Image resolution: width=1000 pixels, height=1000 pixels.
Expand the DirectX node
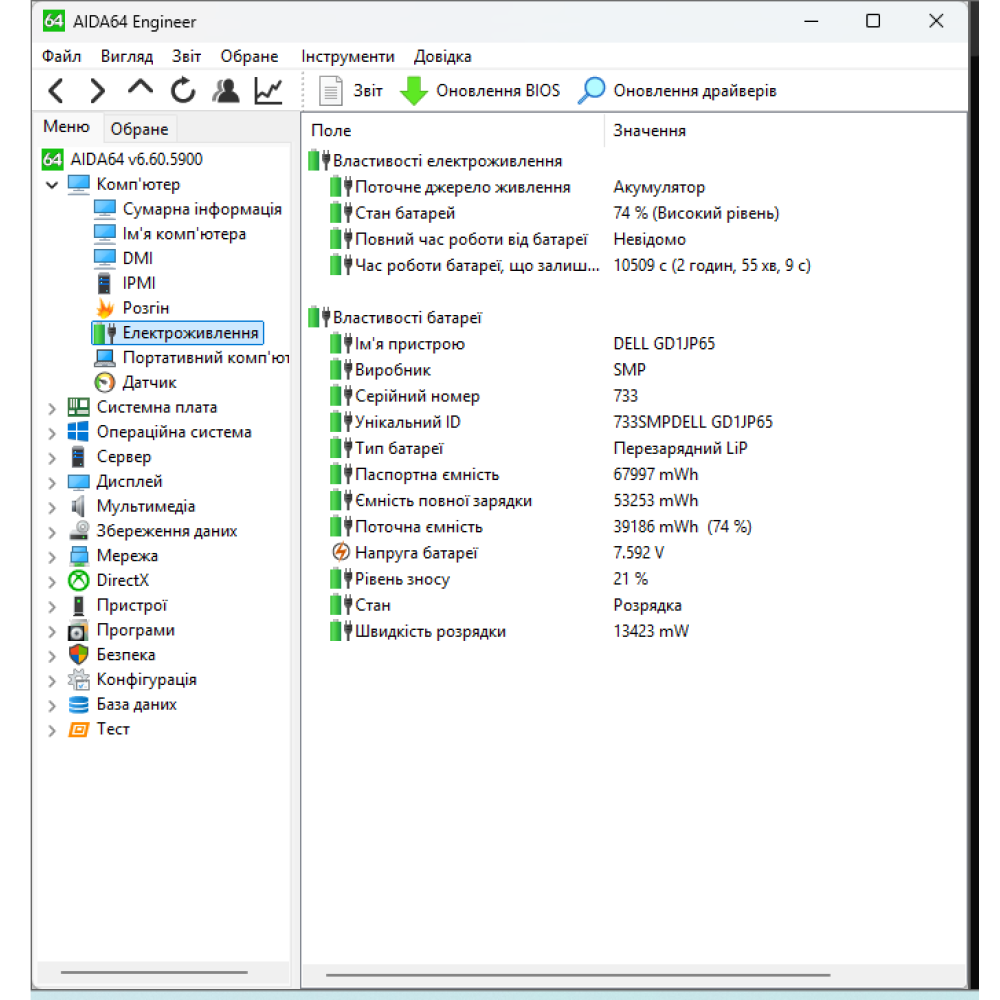52,582
